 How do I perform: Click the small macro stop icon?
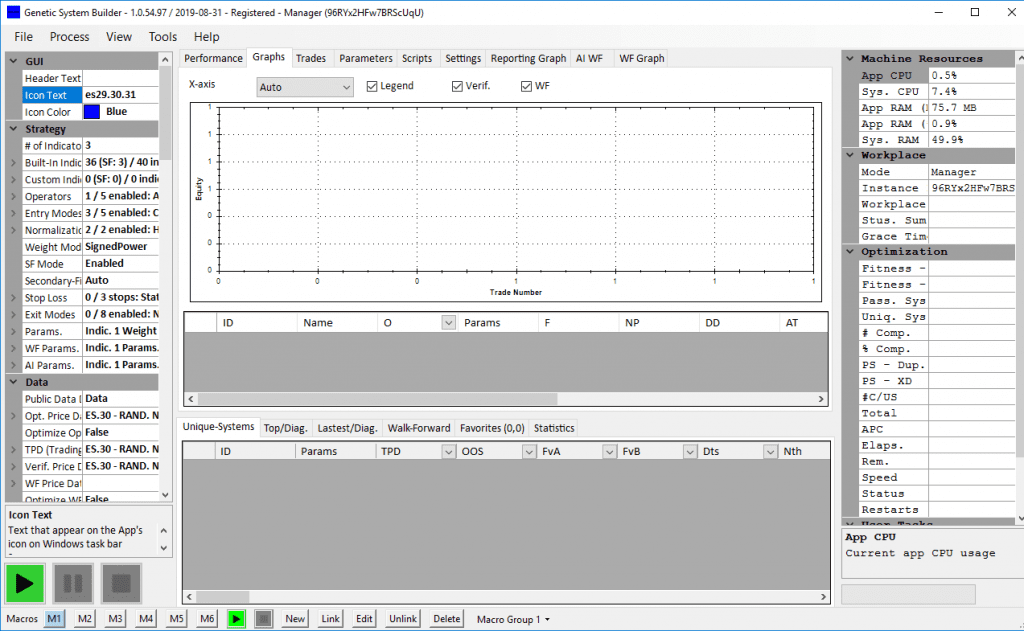click(x=263, y=619)
